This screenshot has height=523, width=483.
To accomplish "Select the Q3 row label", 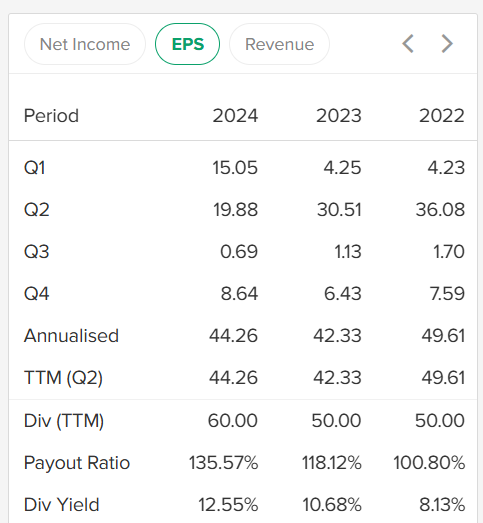I will point(37,251).
